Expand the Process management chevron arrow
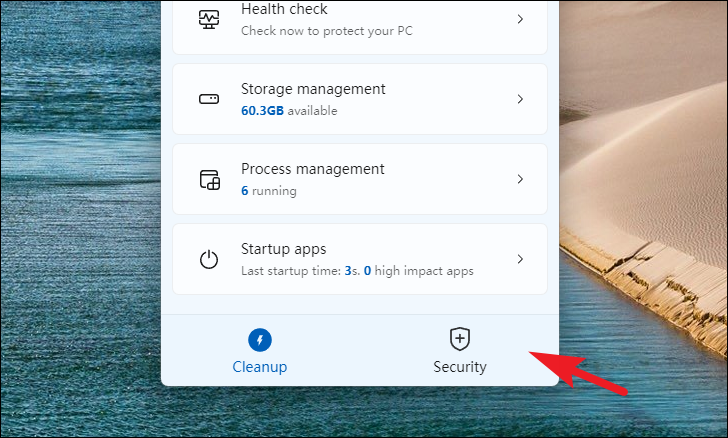Viewport: 728px width, 438px height. coord(520,179)
